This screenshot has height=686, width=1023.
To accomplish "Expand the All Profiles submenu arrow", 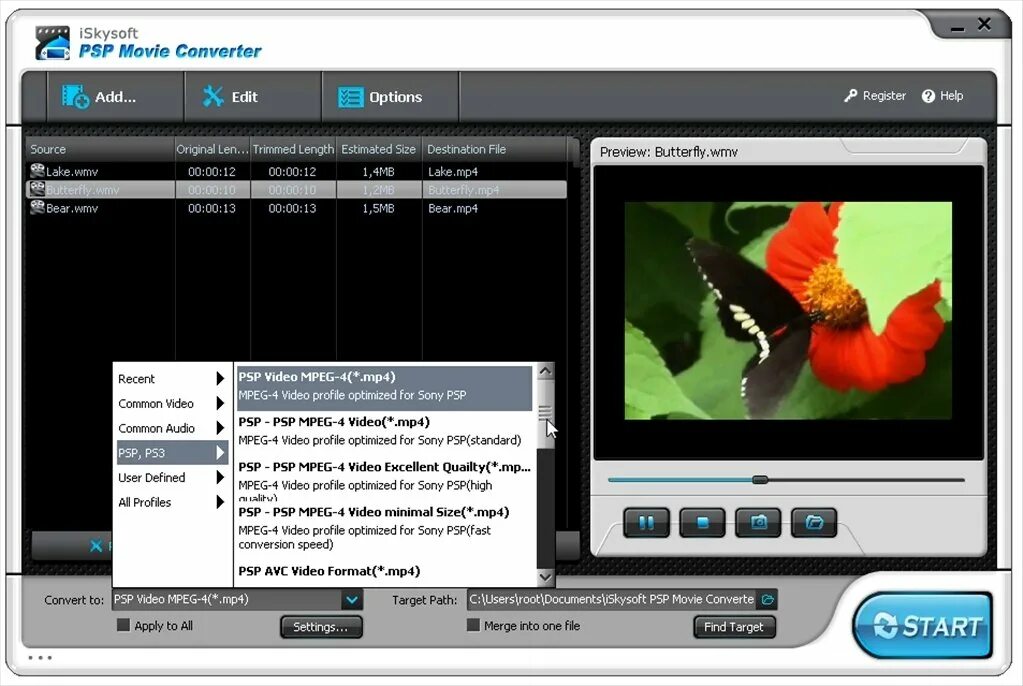I will [x=220, y=502].
